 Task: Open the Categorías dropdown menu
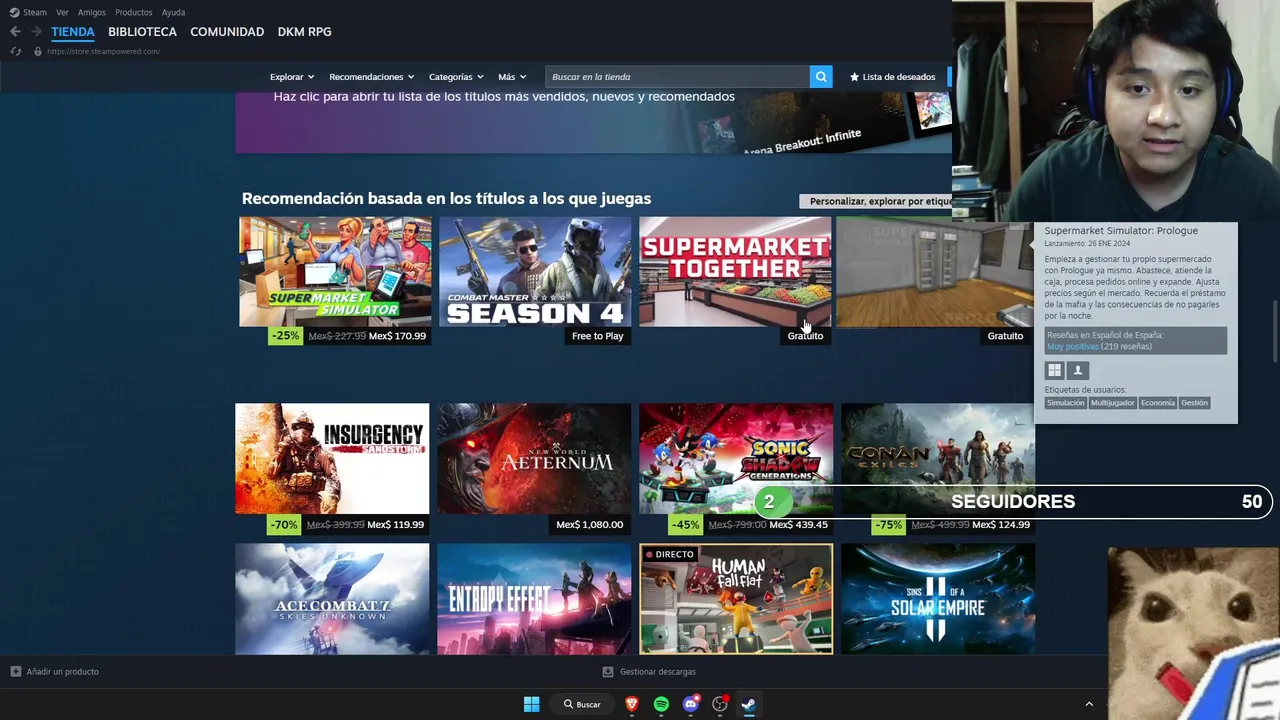456,77
